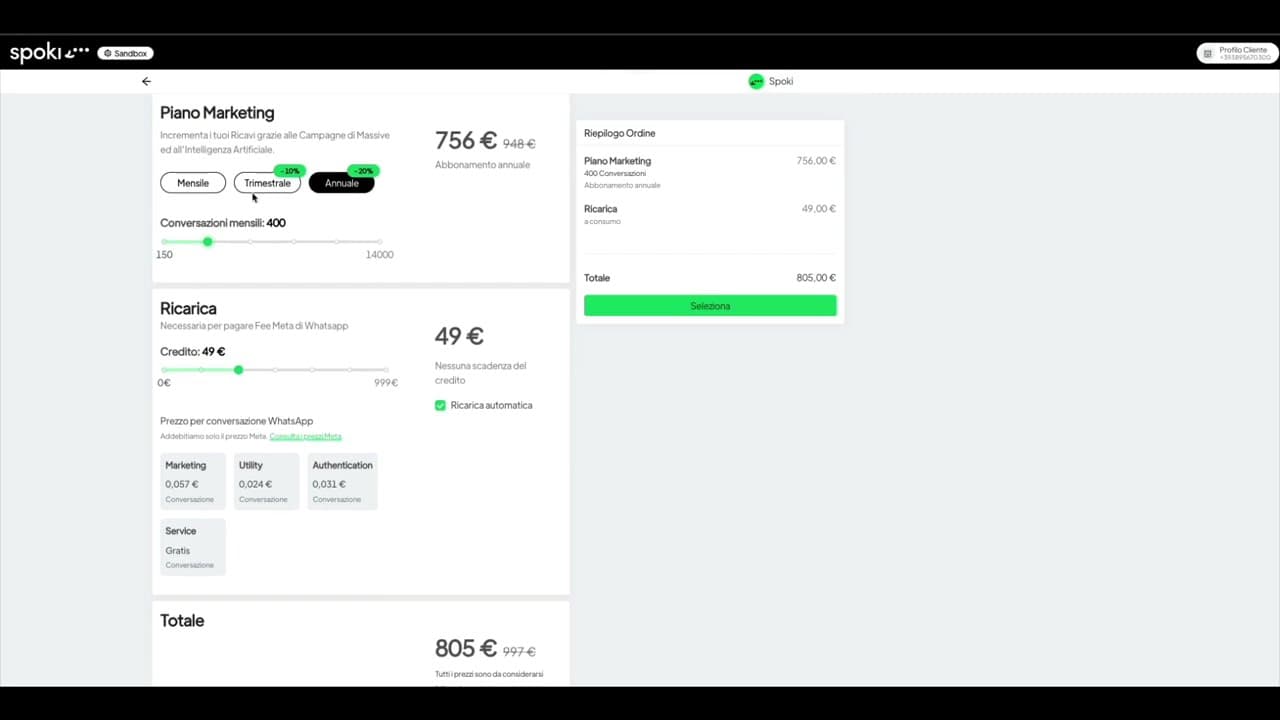Select the Trimestrale billing option

point(267,183)
